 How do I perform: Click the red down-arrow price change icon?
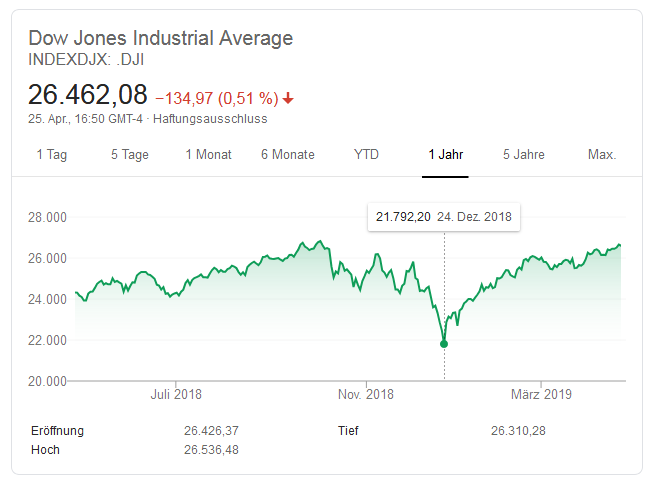[x=289, y=98]
